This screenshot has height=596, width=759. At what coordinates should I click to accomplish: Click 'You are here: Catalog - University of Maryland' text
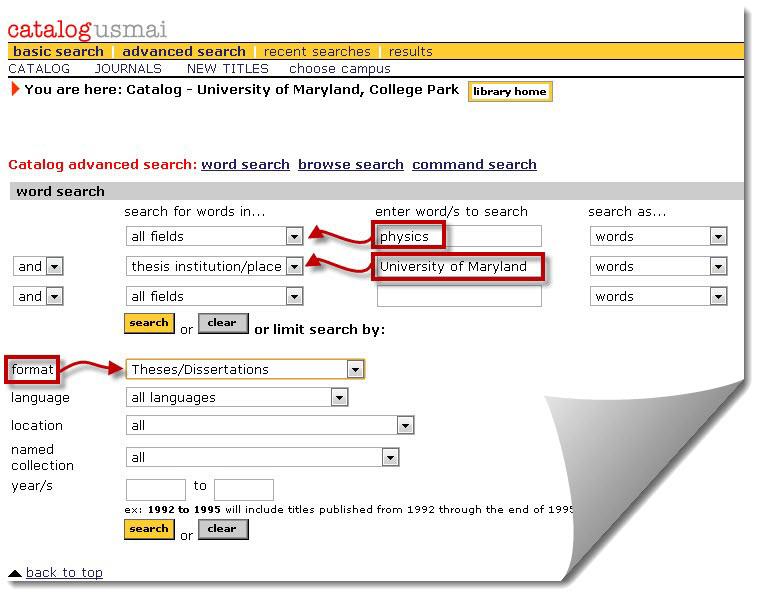tap(242, 90)
